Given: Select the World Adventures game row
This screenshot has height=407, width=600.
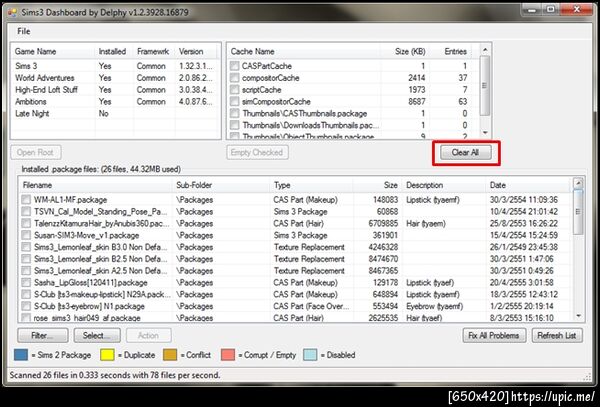Looking at the screenshot, I should click(115, 78).
